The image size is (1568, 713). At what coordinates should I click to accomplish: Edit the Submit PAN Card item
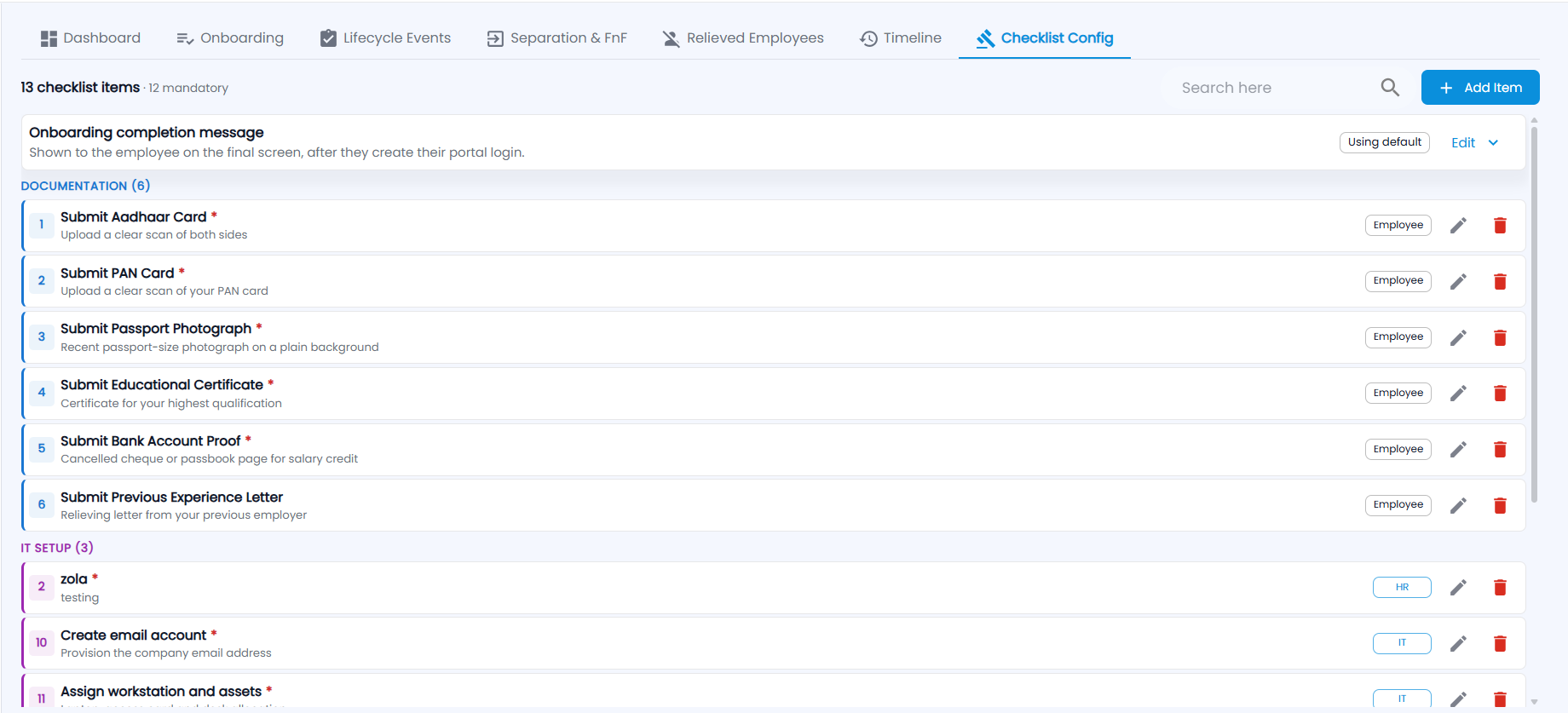1459,281
